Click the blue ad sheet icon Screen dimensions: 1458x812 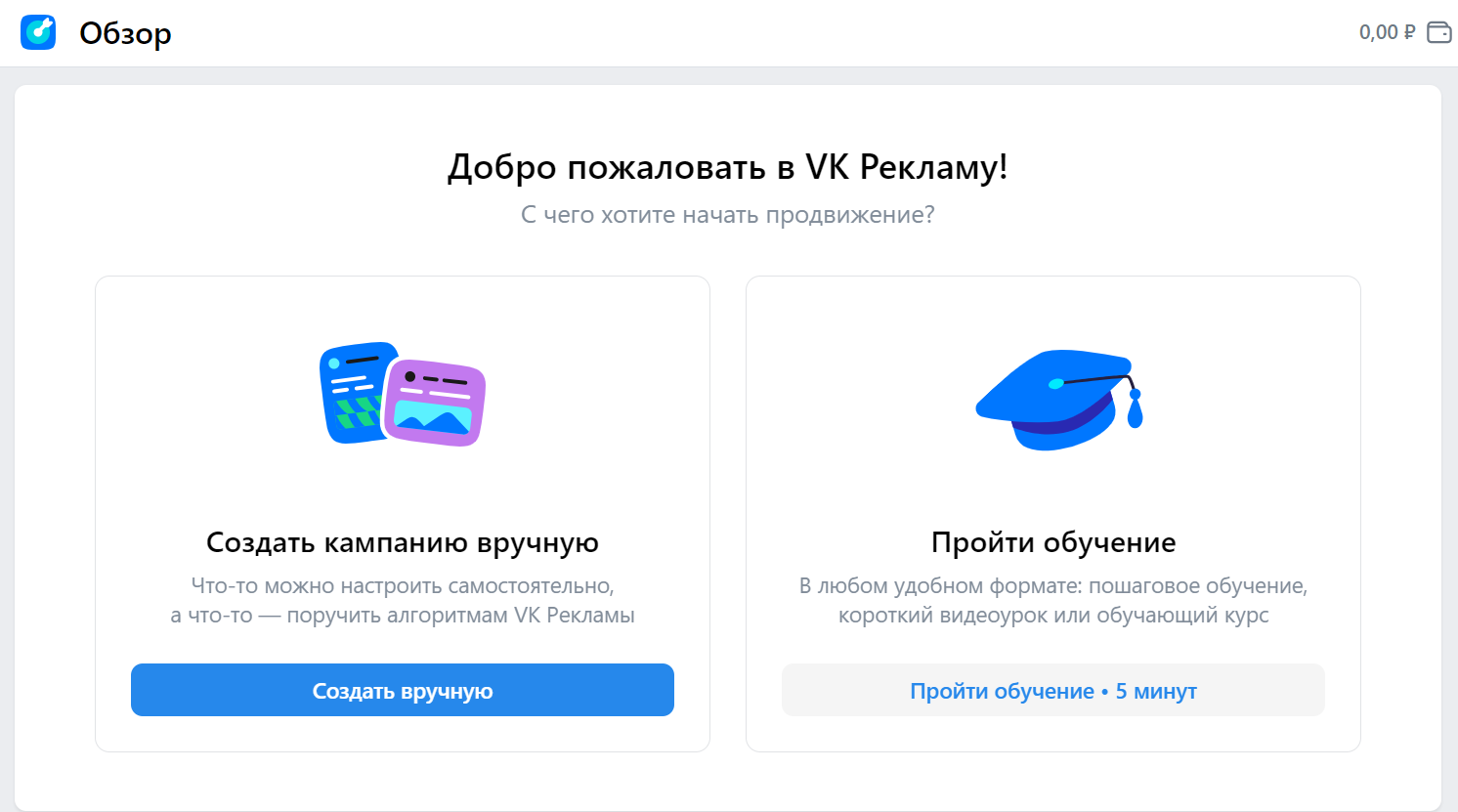click(354, 393)
